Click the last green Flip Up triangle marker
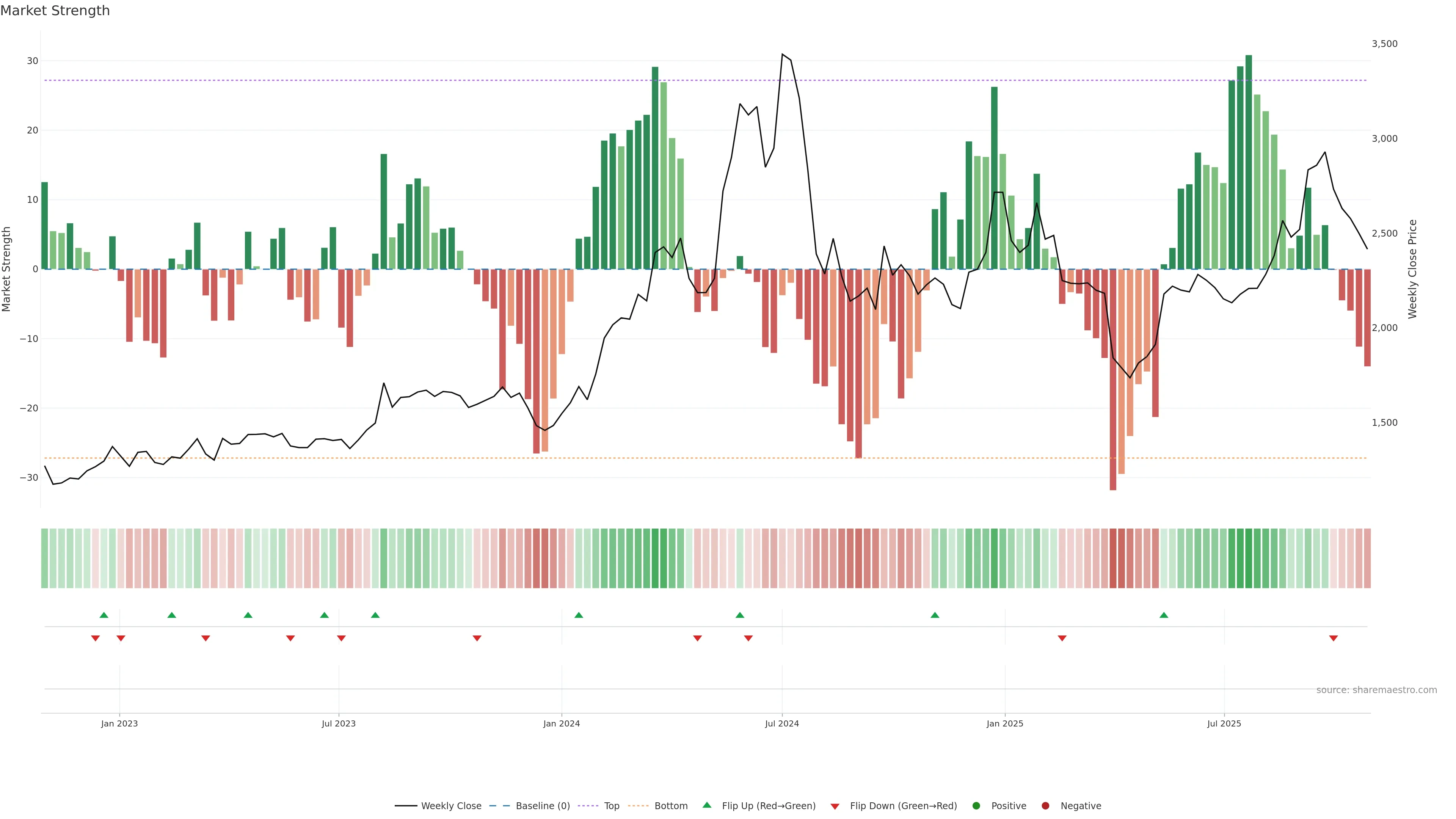The height and width of the screenshot is (819, 1456). coord(1163,615)
